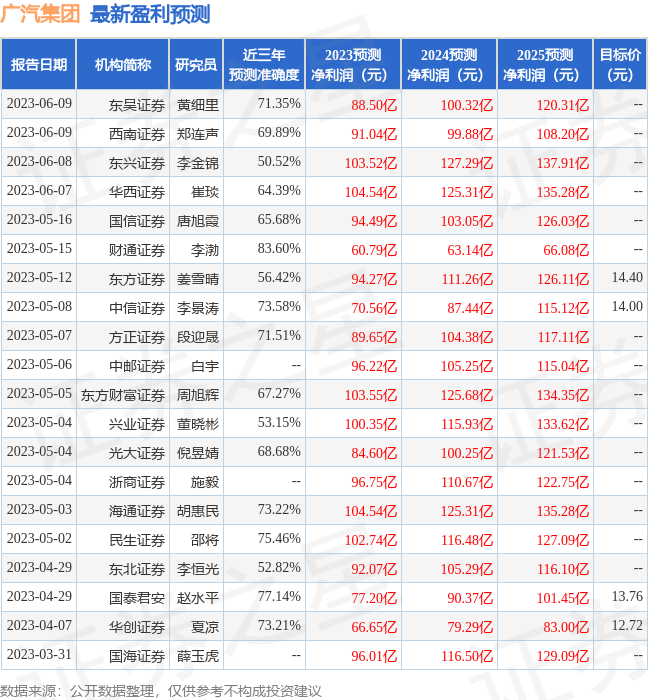Click researcher name 薛玉虎

[198, 657]
